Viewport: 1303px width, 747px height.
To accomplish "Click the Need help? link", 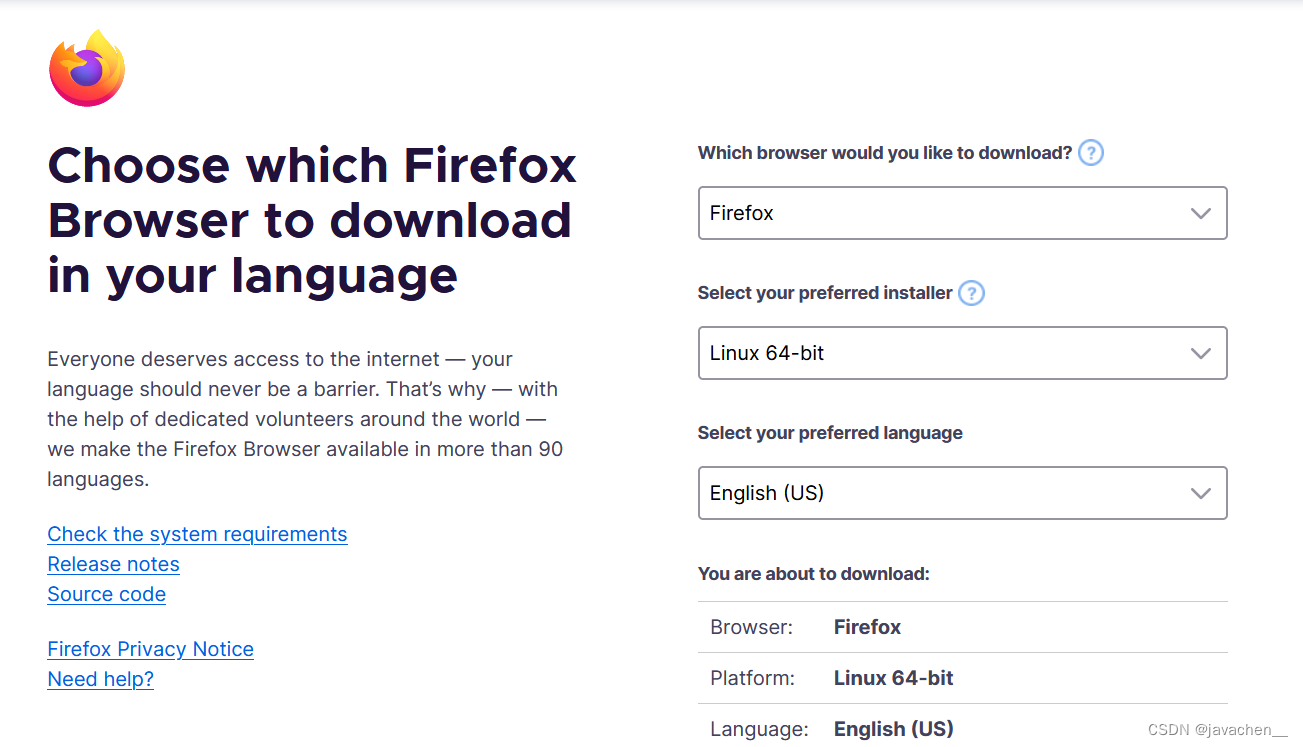I will pyautogui.click(x=100, y=679).
